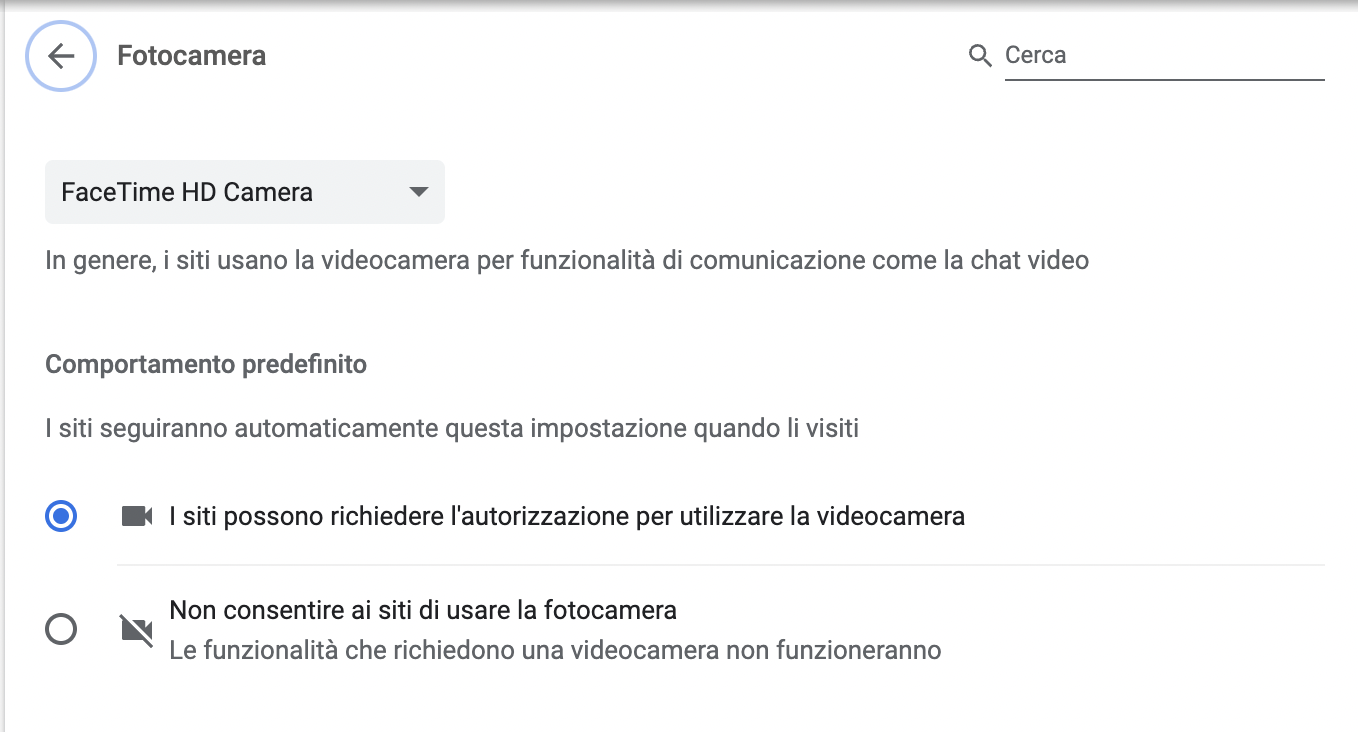Click the divider line between the two camera options

point(720,565)
